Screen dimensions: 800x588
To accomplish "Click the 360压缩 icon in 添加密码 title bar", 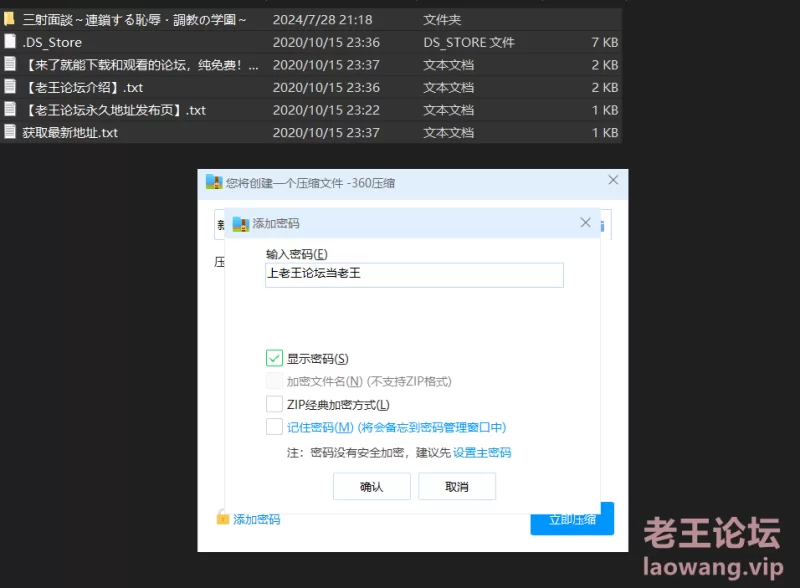I will click(240, 224).
